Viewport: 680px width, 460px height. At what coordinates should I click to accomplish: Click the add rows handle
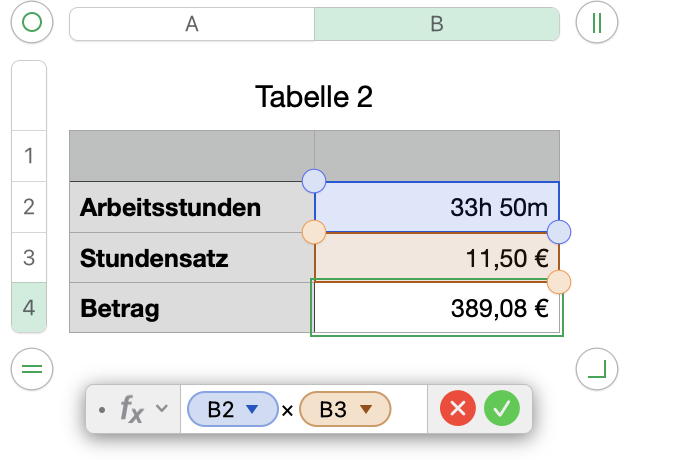(x=32, y=370)
